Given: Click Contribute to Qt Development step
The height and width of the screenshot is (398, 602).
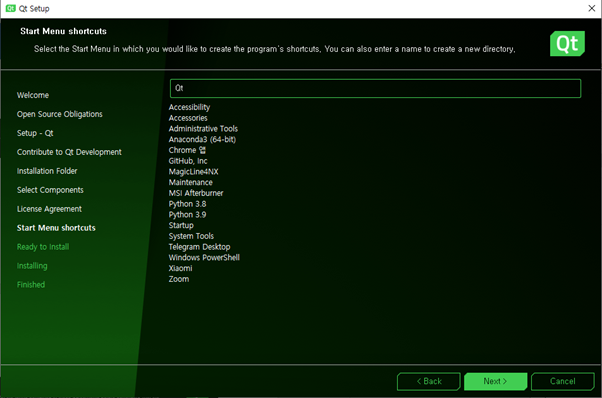Looking at the screenshot, I should [x=69, y=152].
